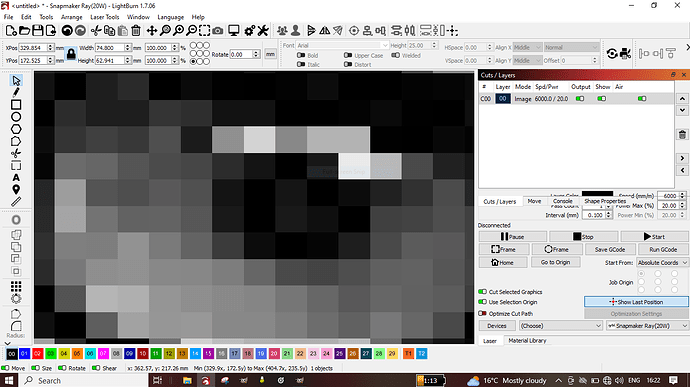
Task: Click the Save GCode button
Action: coord(609,249)
